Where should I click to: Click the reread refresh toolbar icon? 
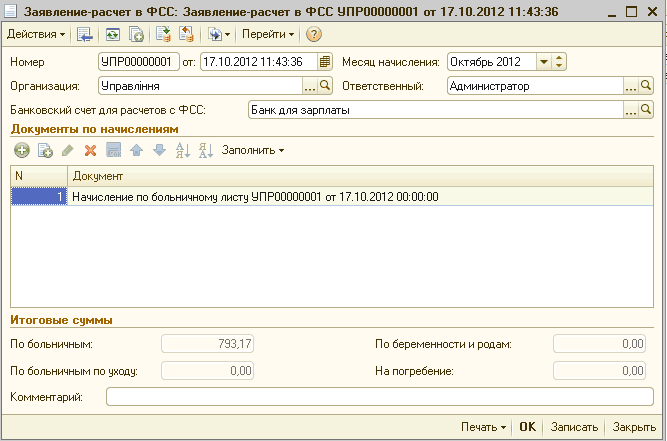113,34
